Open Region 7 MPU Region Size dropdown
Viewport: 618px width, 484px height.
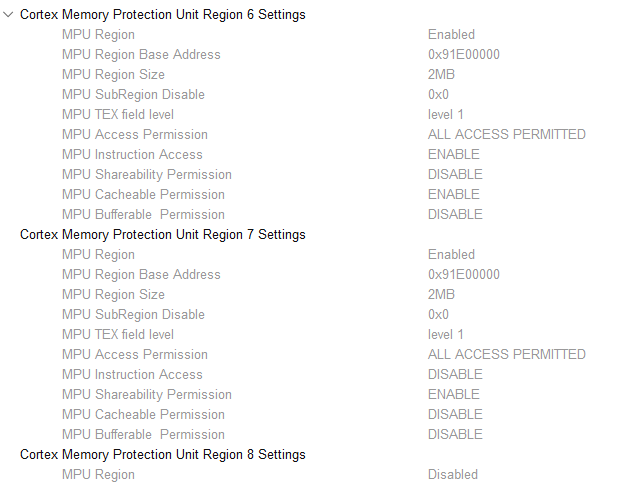(x=441, y=295)
